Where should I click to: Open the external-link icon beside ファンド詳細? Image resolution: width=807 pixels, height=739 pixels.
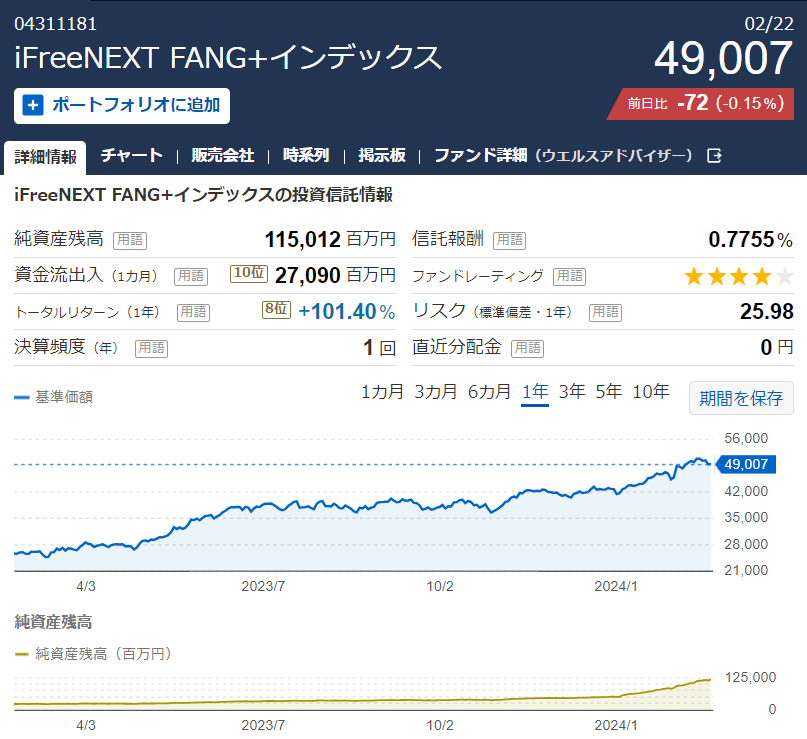pyautogui.click(x=714, y=155)
